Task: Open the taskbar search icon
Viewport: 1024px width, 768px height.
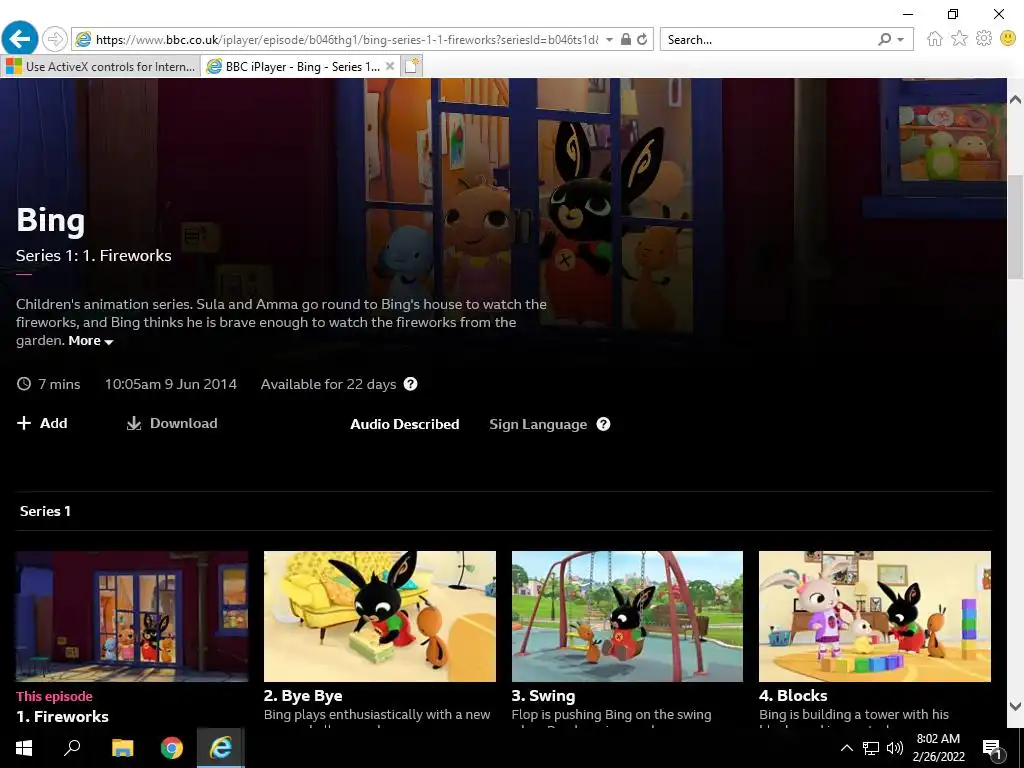Action: tap(72, 748)
